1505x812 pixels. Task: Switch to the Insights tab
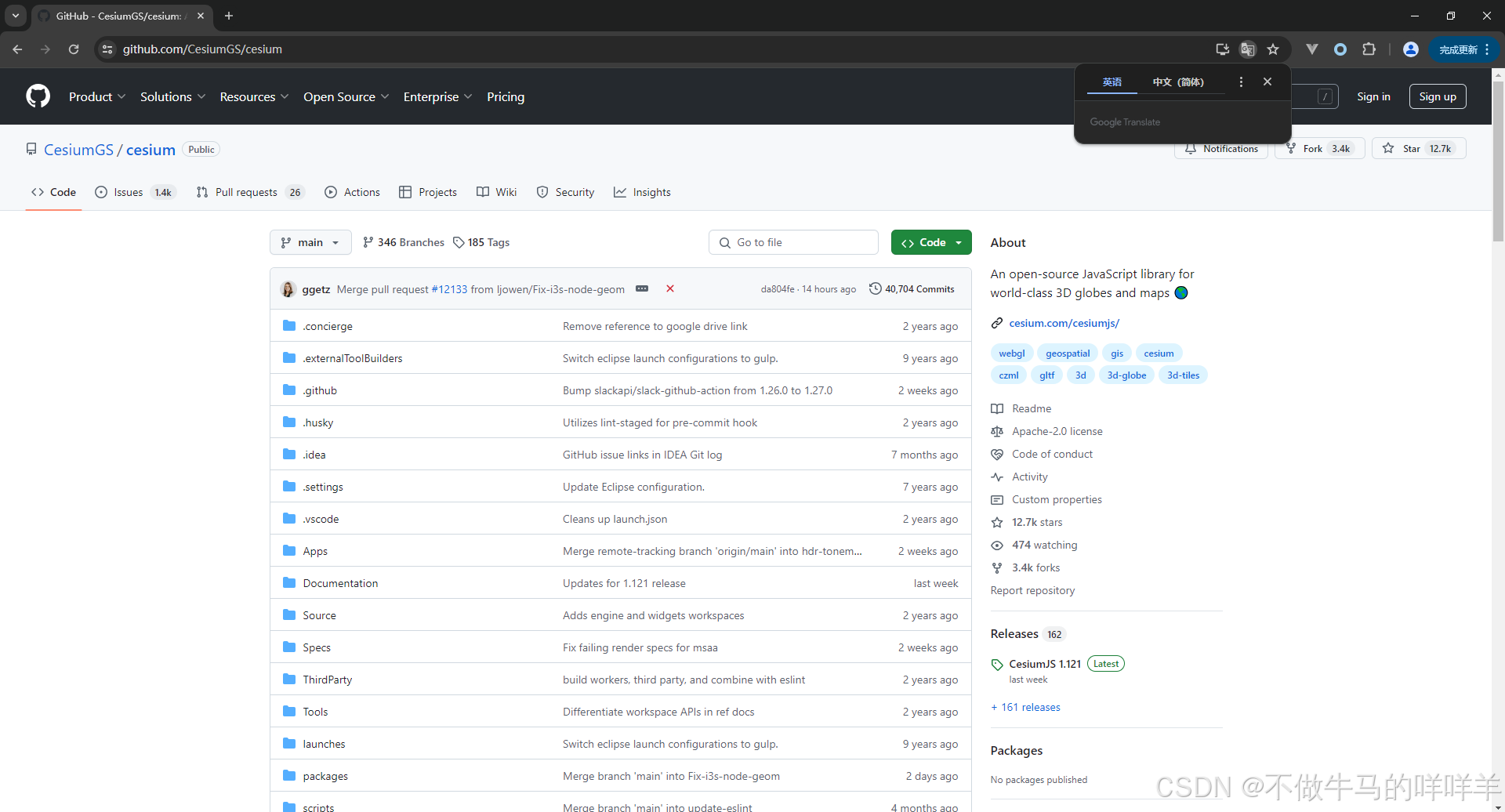[x=642, y=192]
